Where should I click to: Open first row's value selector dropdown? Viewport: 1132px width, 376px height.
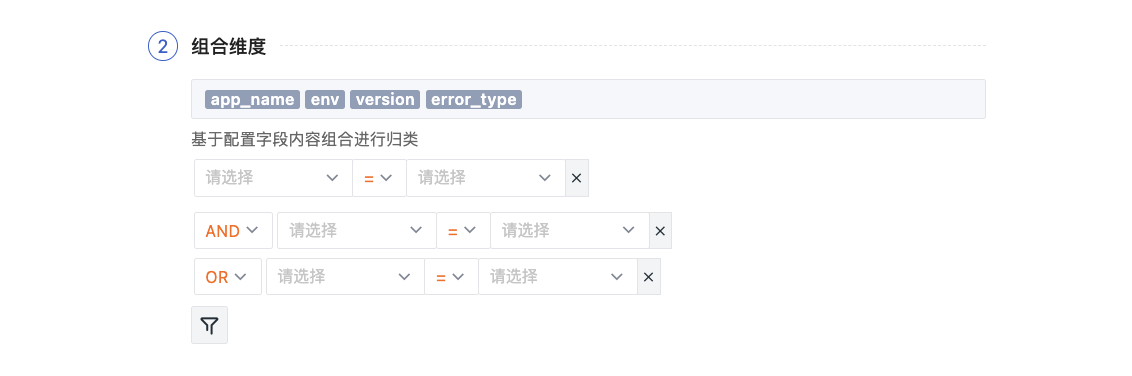click(486, 178)
